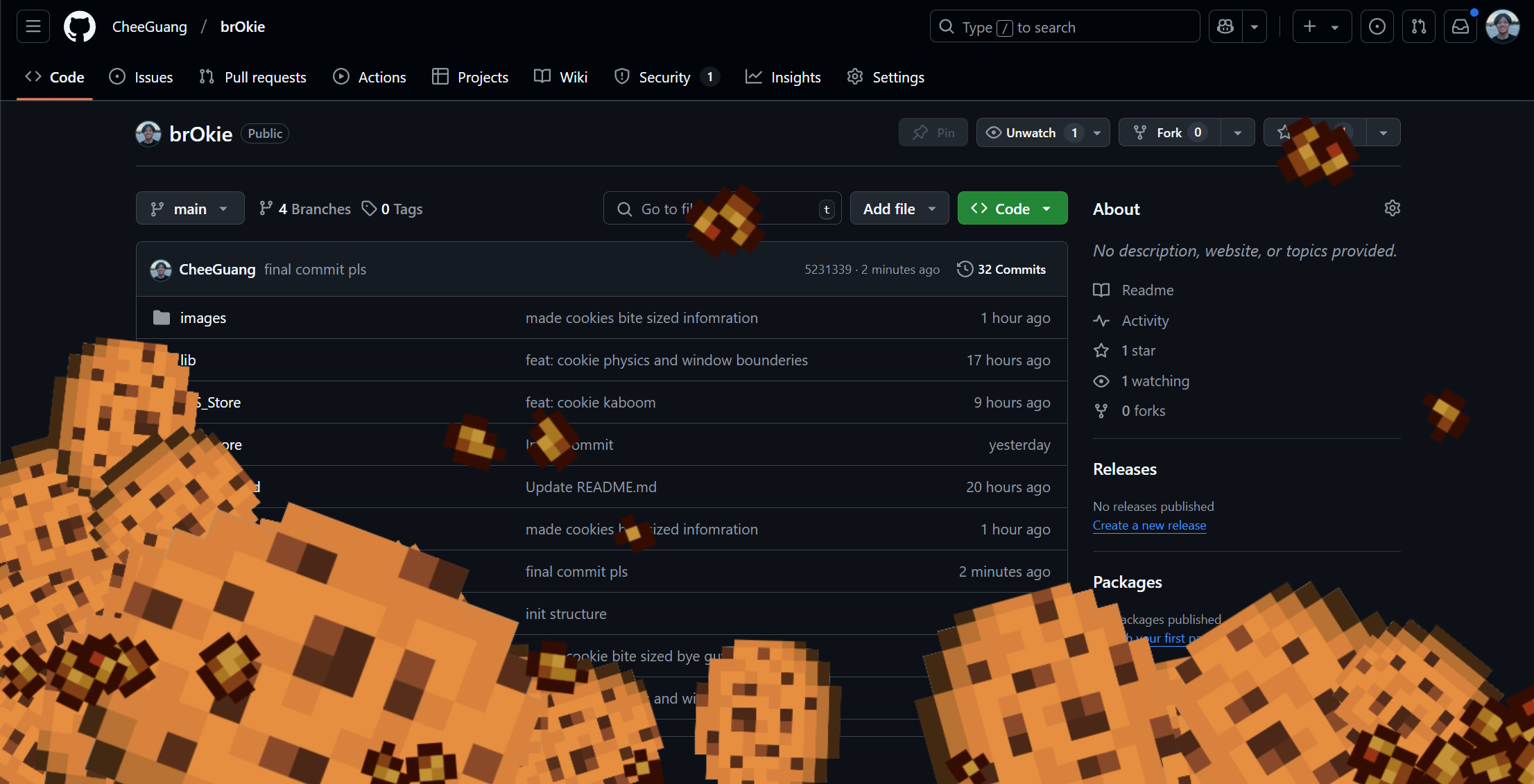The width and height of the screenshot is (1534, 784).
Task: Open the green Code dropdown
Action: 1012,209
